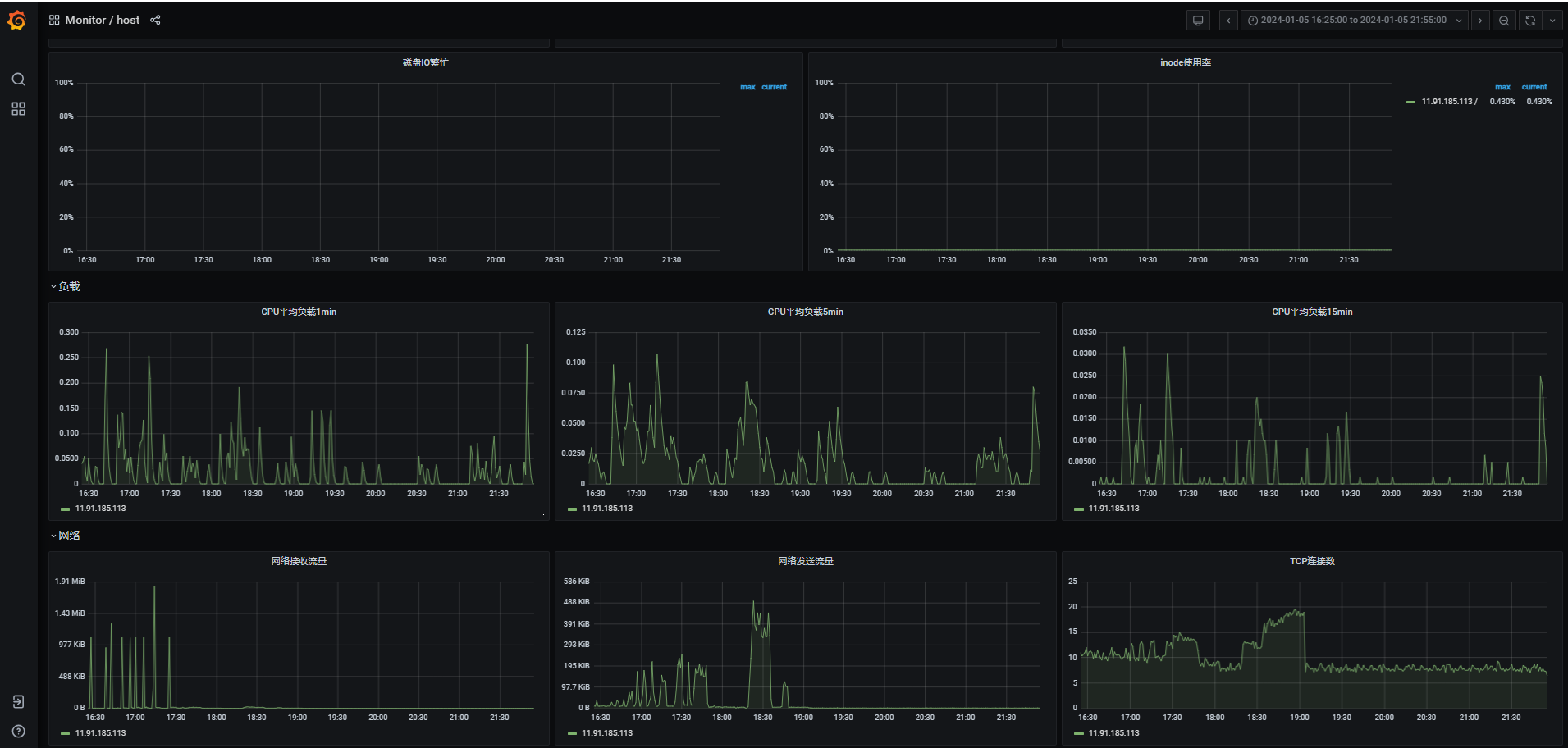1568x748 pixels.
Task: Toggle 11.91.185.113 / series in inode使用率 legend
Action: pos(1449,102)
